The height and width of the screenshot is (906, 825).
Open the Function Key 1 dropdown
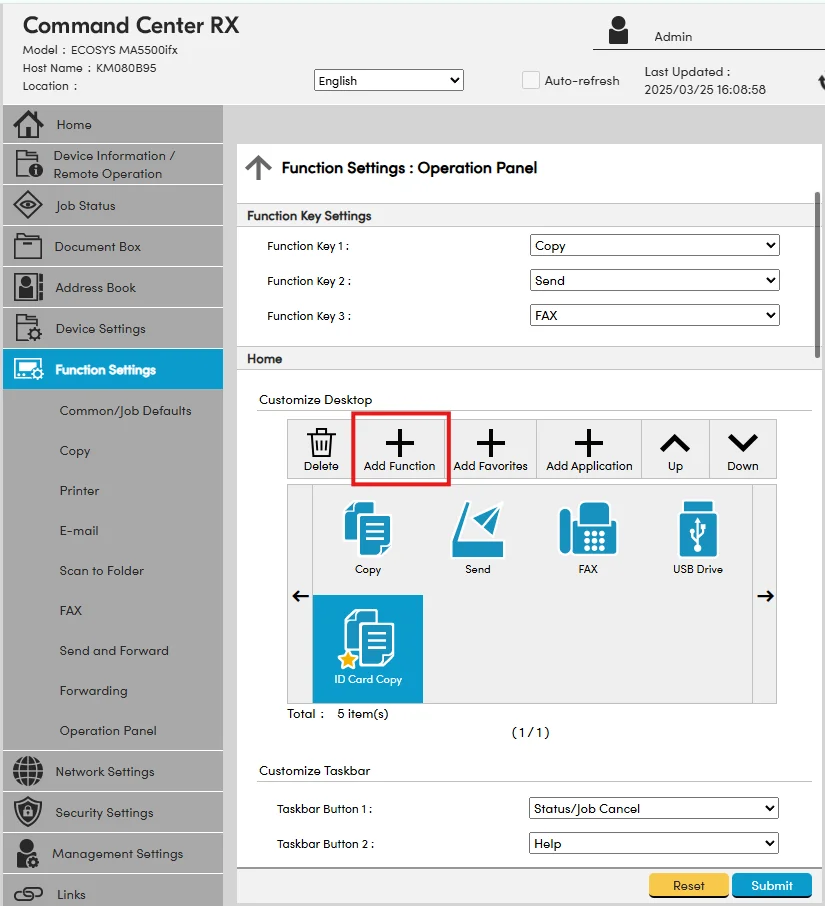coord(654,246)
